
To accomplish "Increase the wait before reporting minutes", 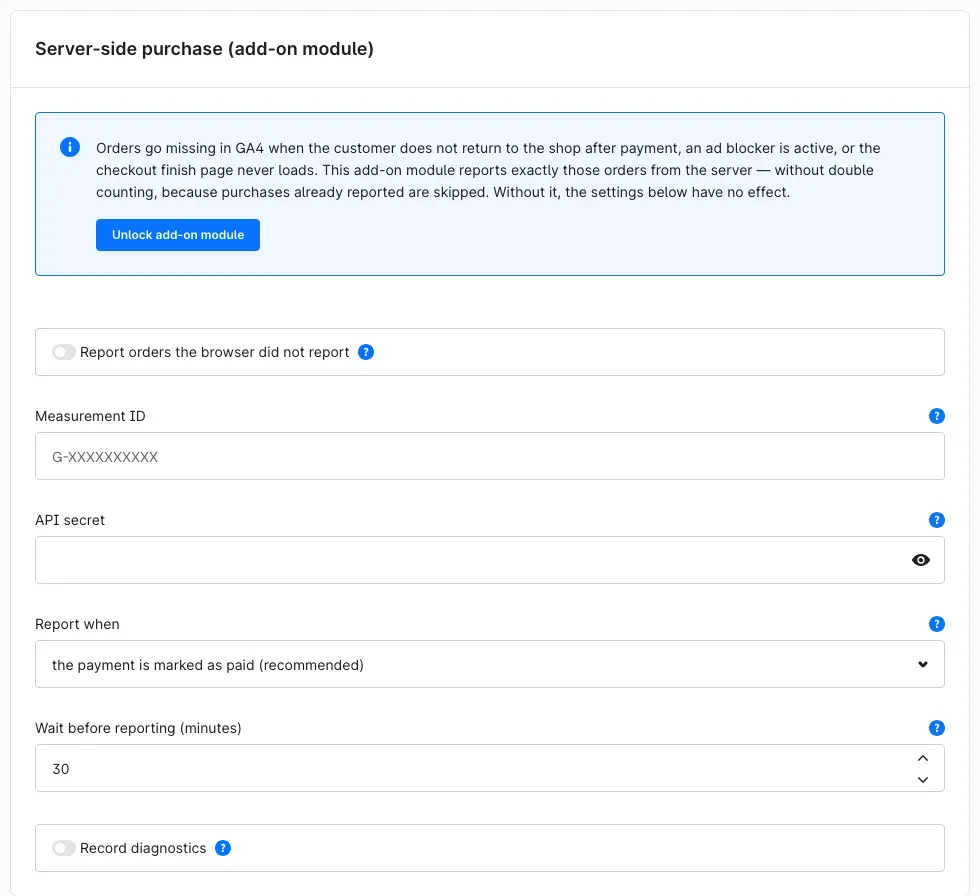I will (x=922, y=758).
